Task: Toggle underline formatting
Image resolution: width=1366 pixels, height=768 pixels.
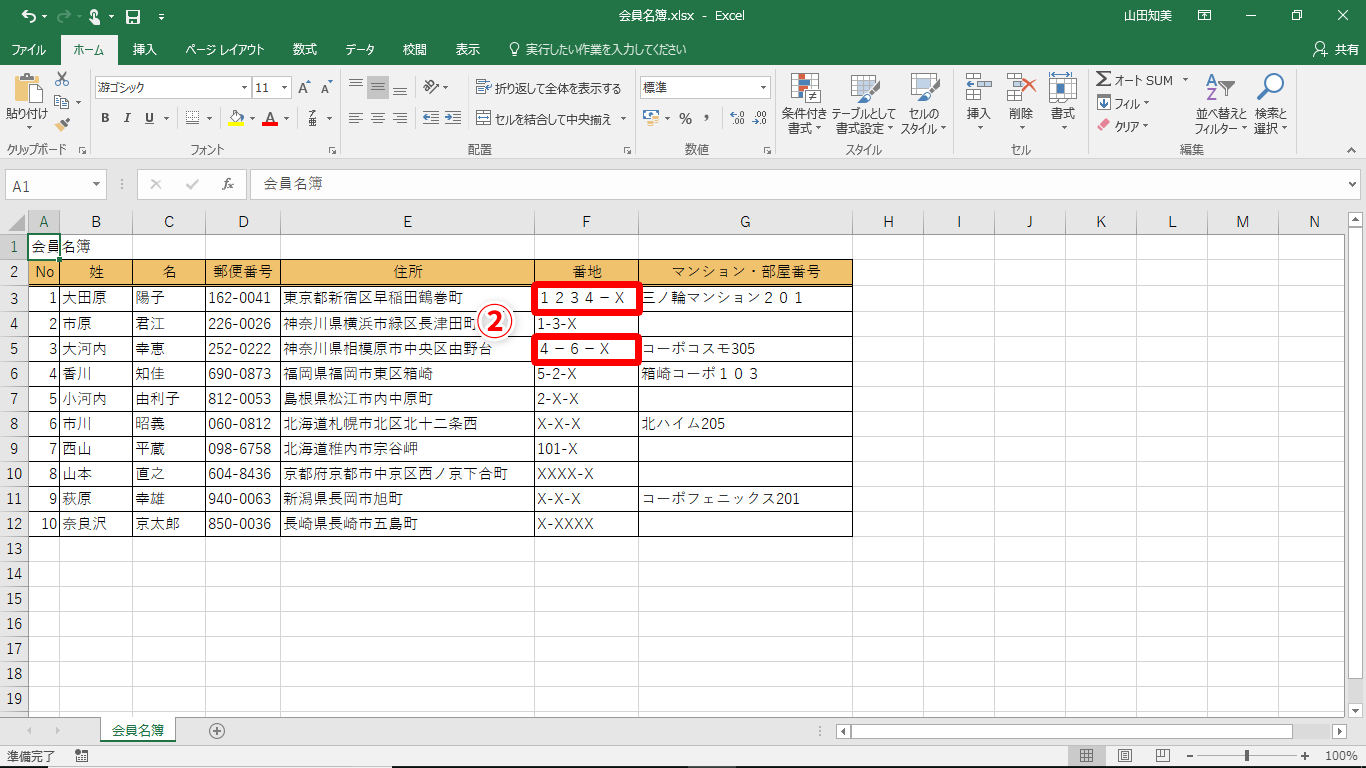Action: tap(149, 118)
